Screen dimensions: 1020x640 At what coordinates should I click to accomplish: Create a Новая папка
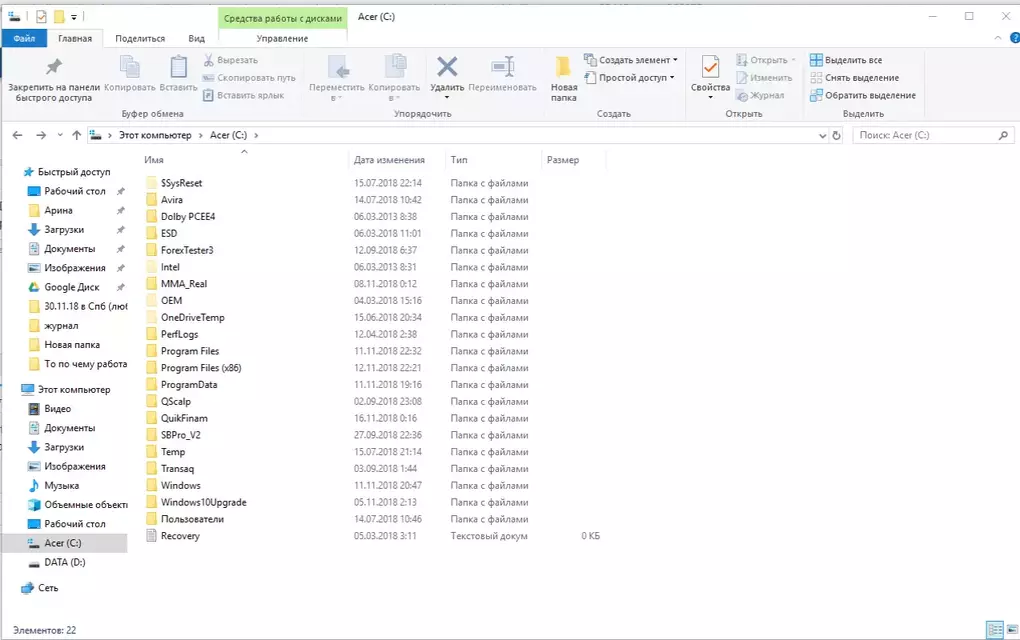point(563,78)
